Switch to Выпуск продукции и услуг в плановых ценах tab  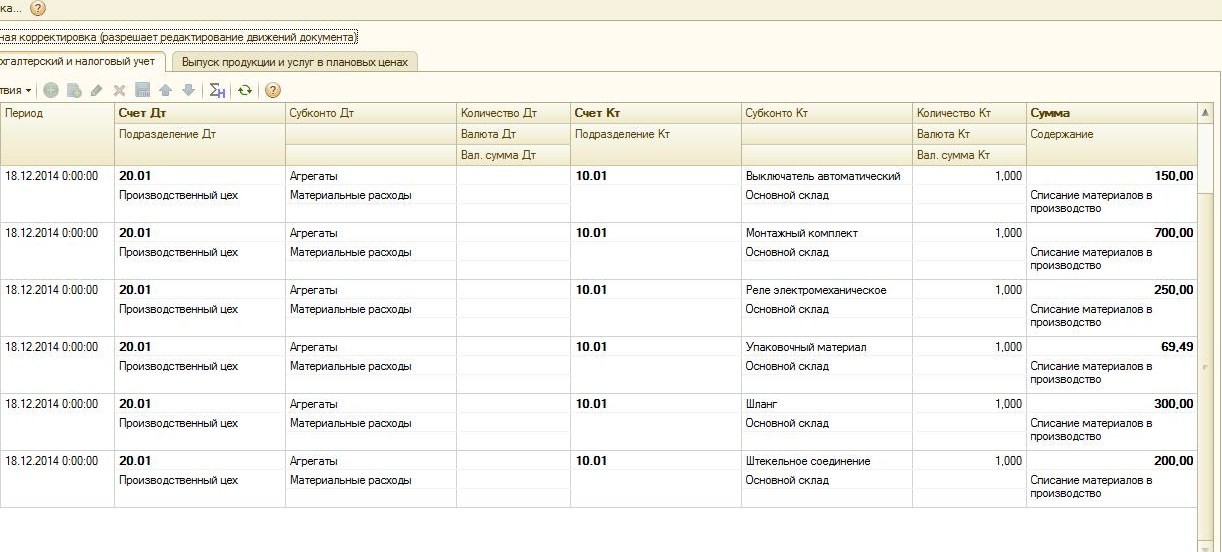pyautogui.click(x=295, y=62)
